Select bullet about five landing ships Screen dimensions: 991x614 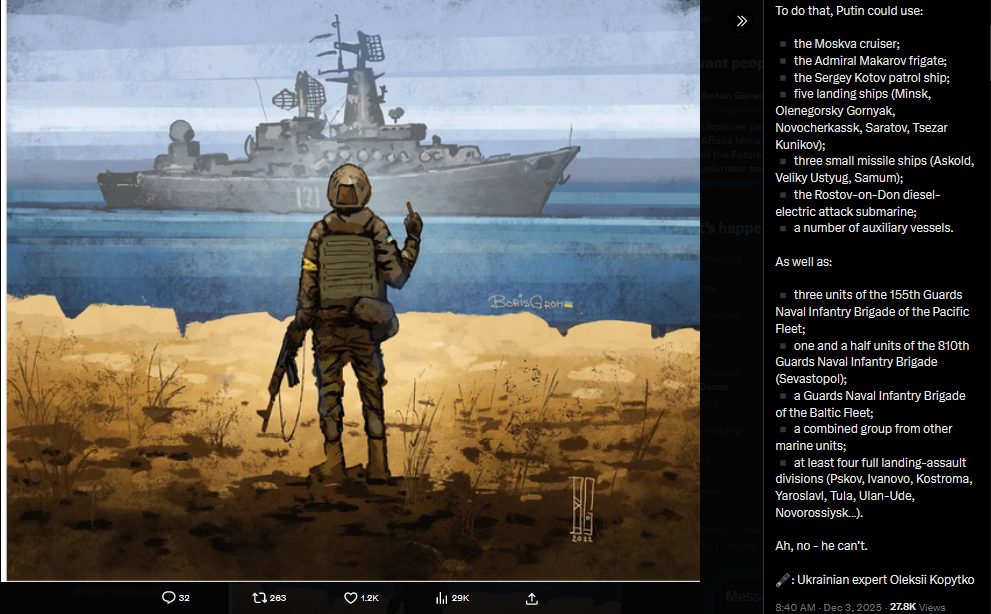[861, 119]
